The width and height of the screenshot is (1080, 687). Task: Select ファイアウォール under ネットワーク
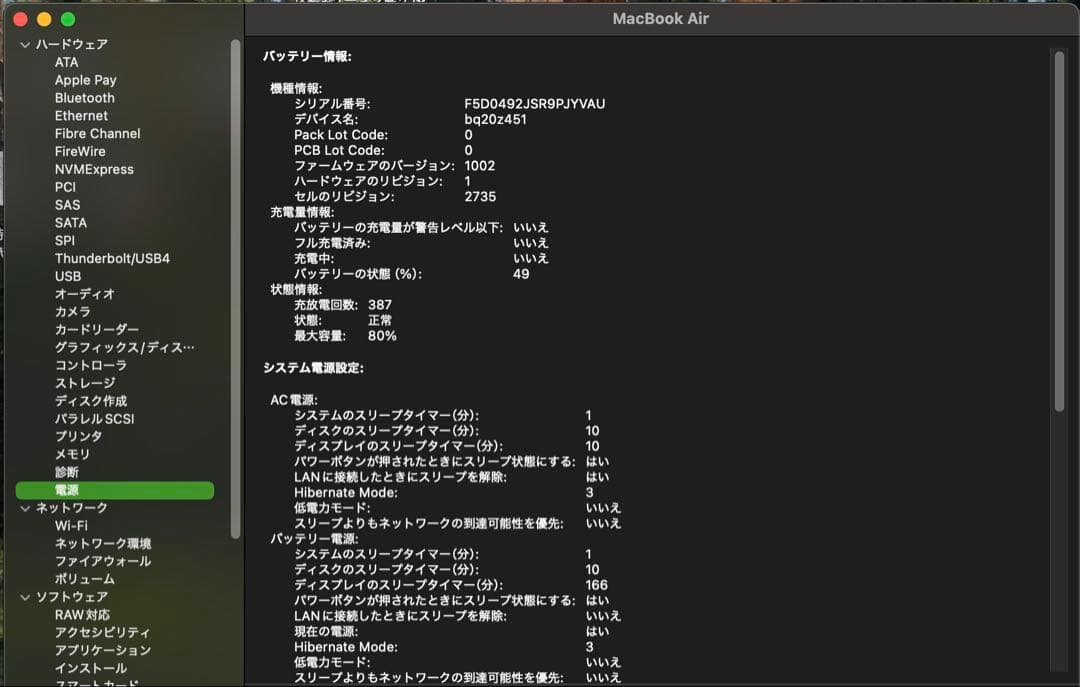point(100,561)
